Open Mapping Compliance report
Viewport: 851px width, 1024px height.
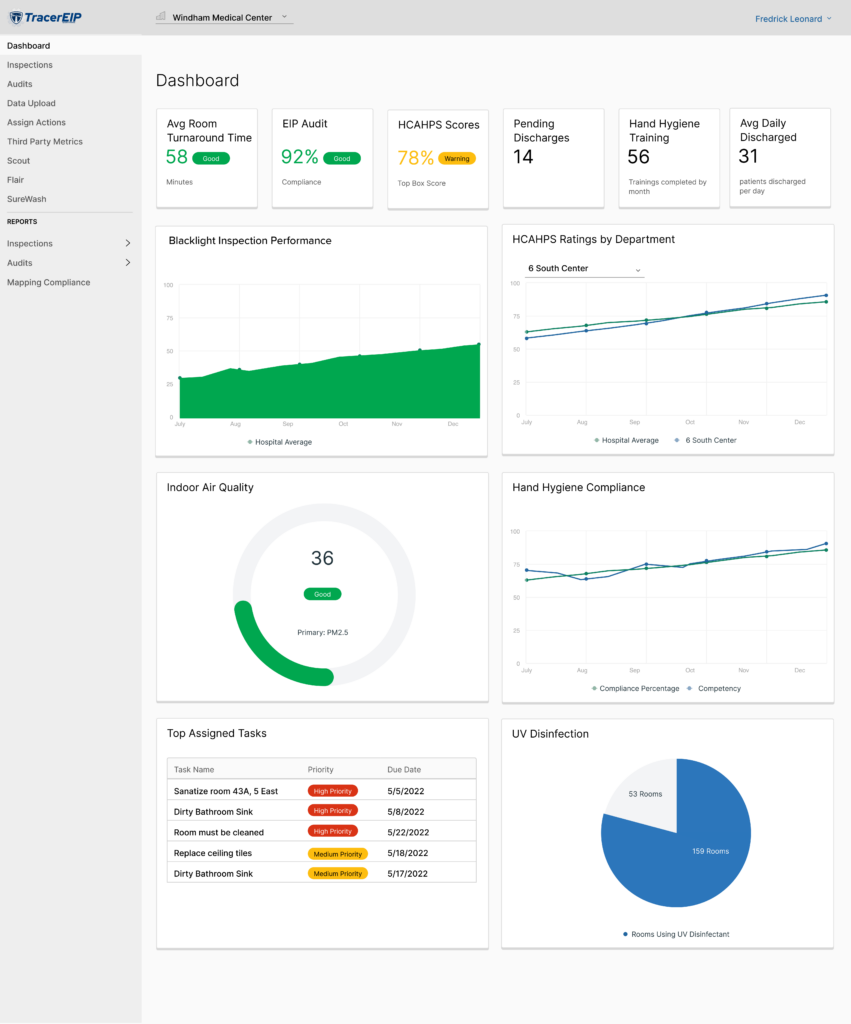pos(48,283)
